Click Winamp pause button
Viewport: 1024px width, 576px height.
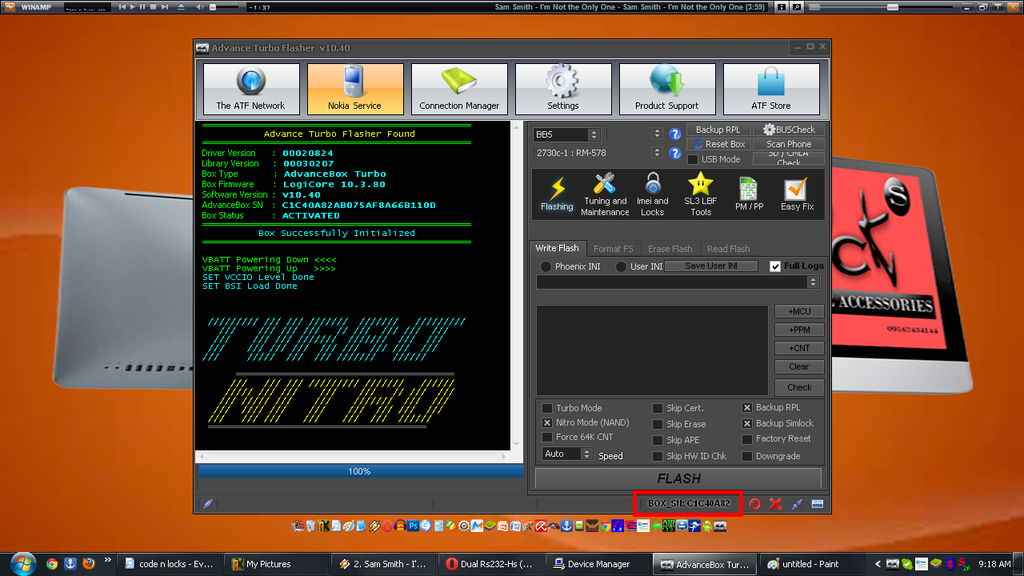tap(142, 7)
